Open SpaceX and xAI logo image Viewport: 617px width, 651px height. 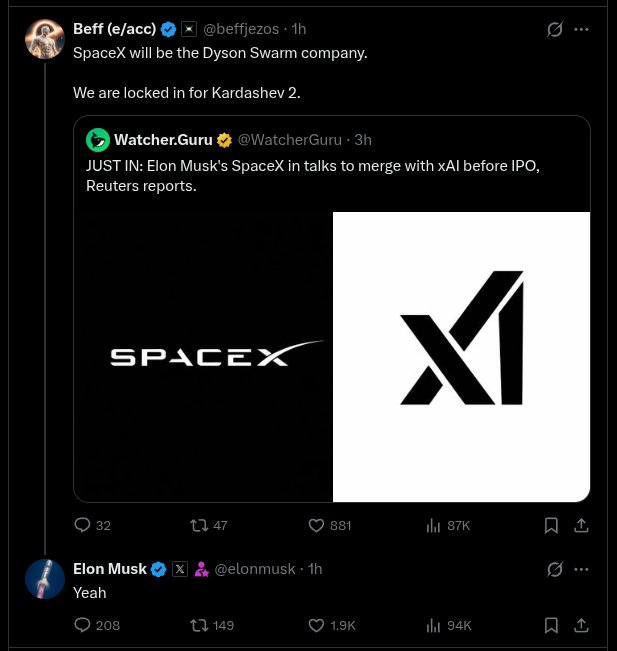pos(332,356)
